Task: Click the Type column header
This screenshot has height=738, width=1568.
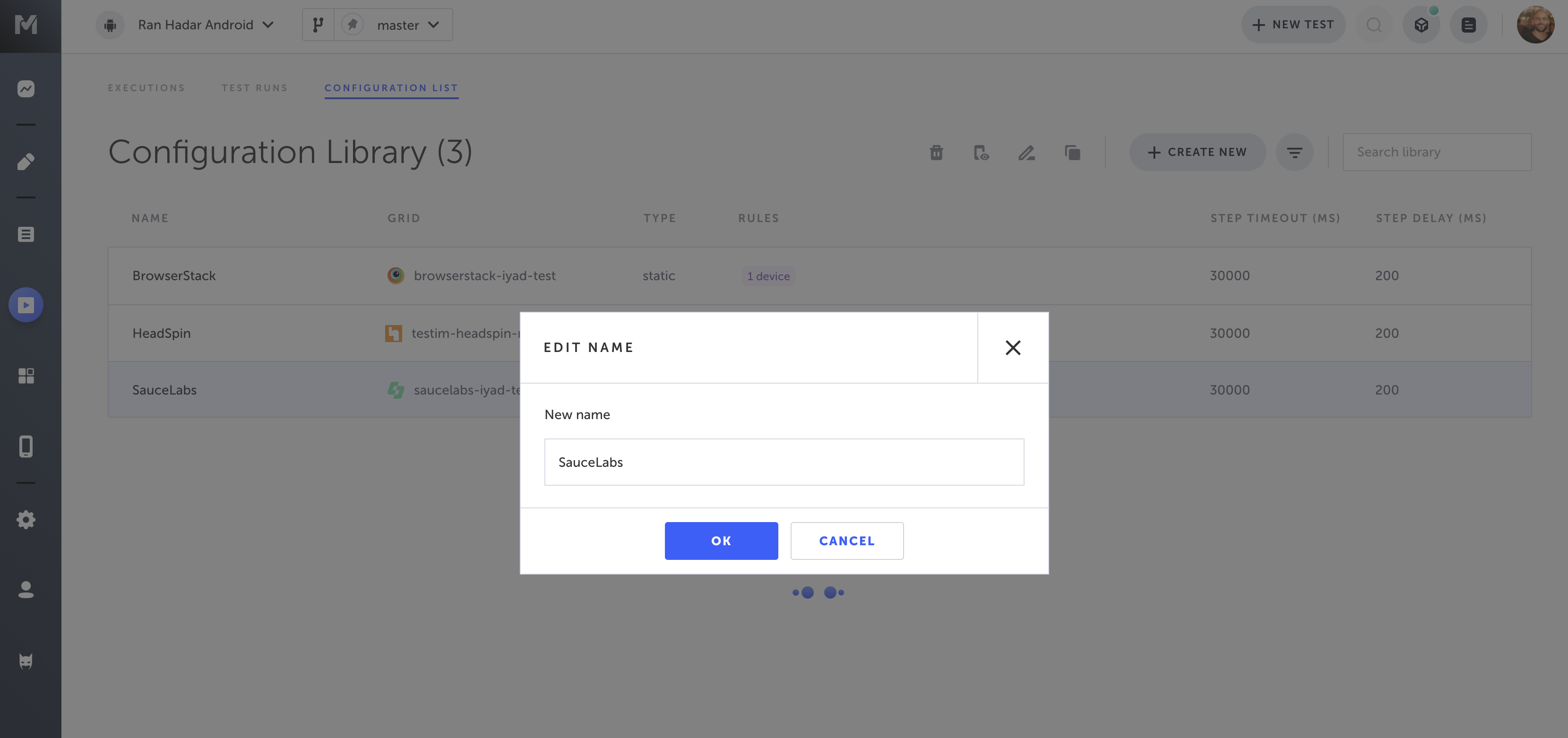Action: [660, 218]
